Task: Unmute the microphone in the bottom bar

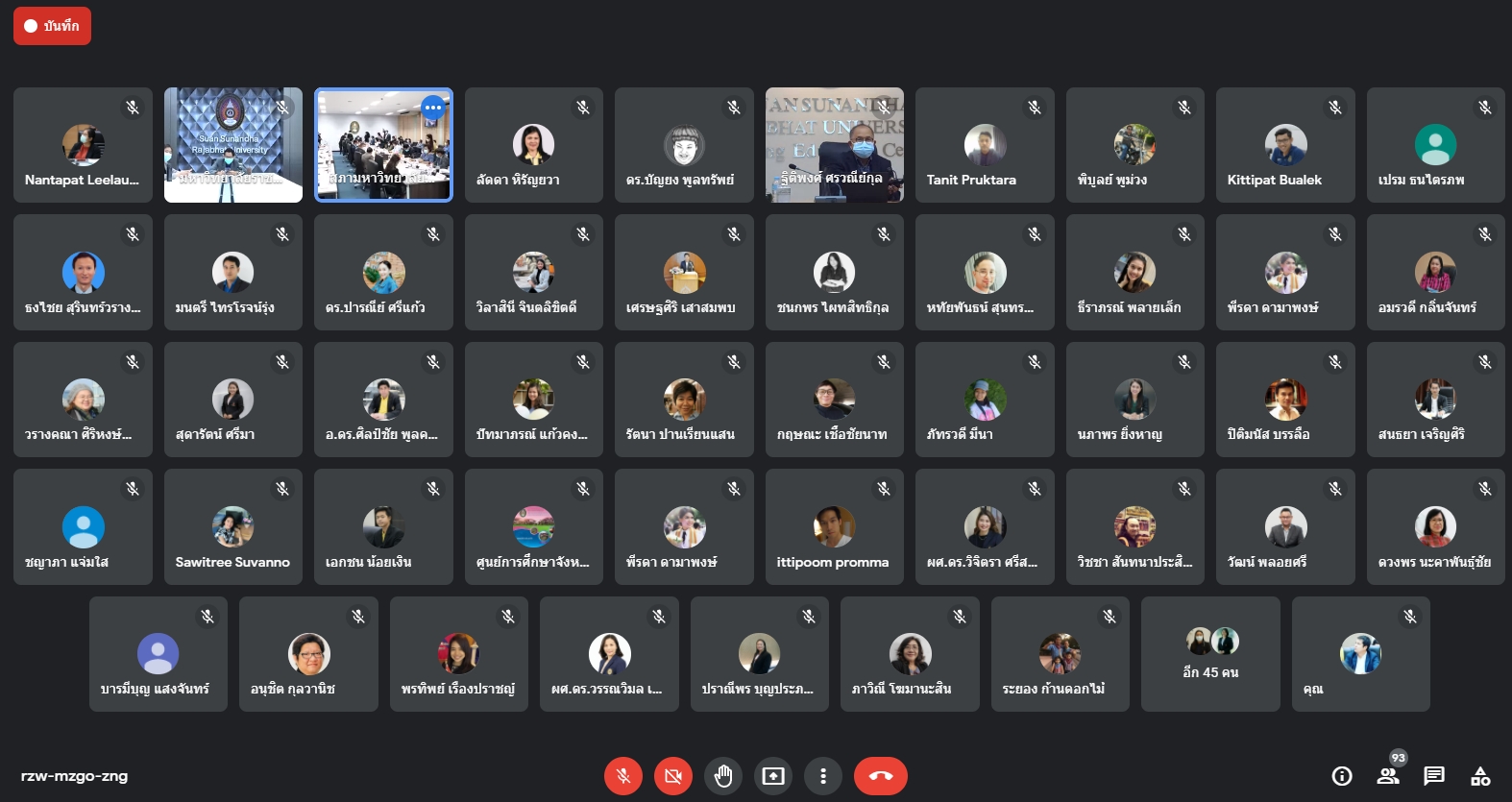Action: [623, 776]
